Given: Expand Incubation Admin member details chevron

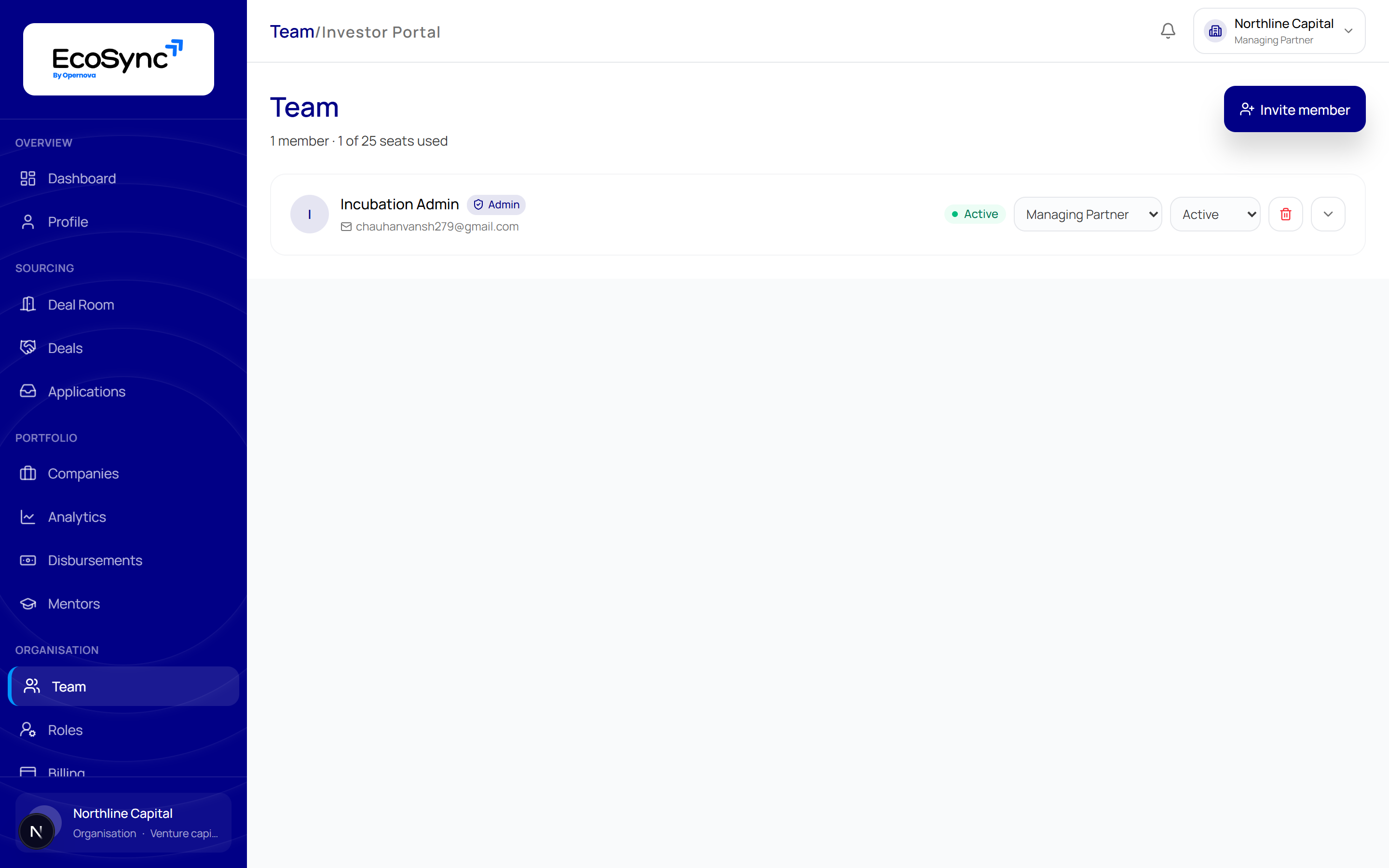Looking at the screenshot, I should [x=1328, y=214].
